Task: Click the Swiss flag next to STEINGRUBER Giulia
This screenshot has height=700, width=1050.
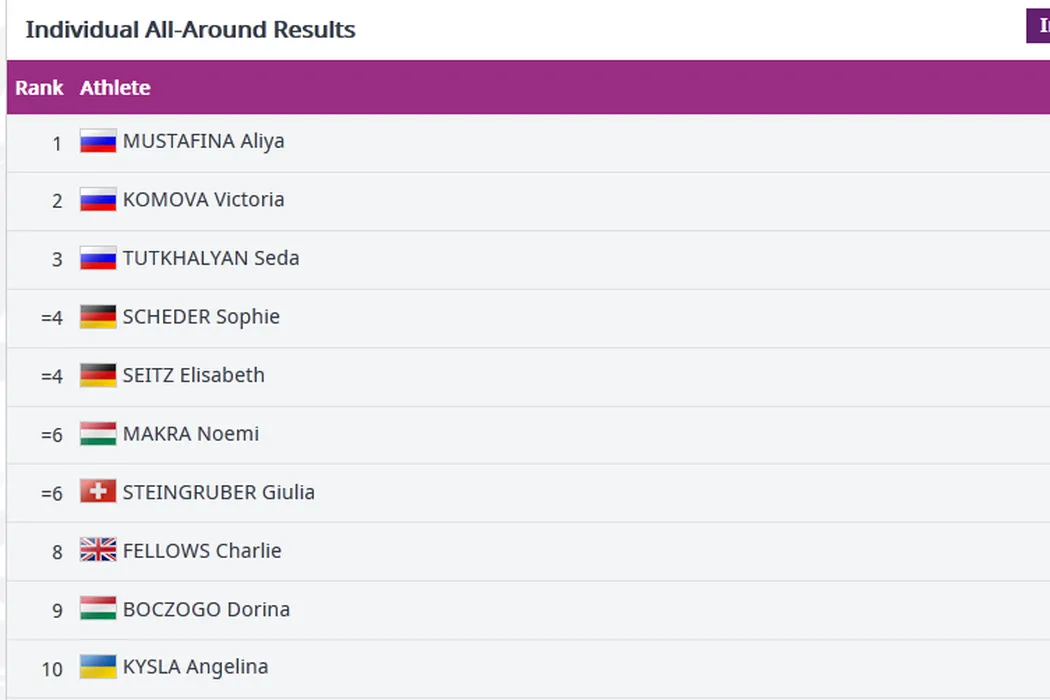Action: (98, 492)
